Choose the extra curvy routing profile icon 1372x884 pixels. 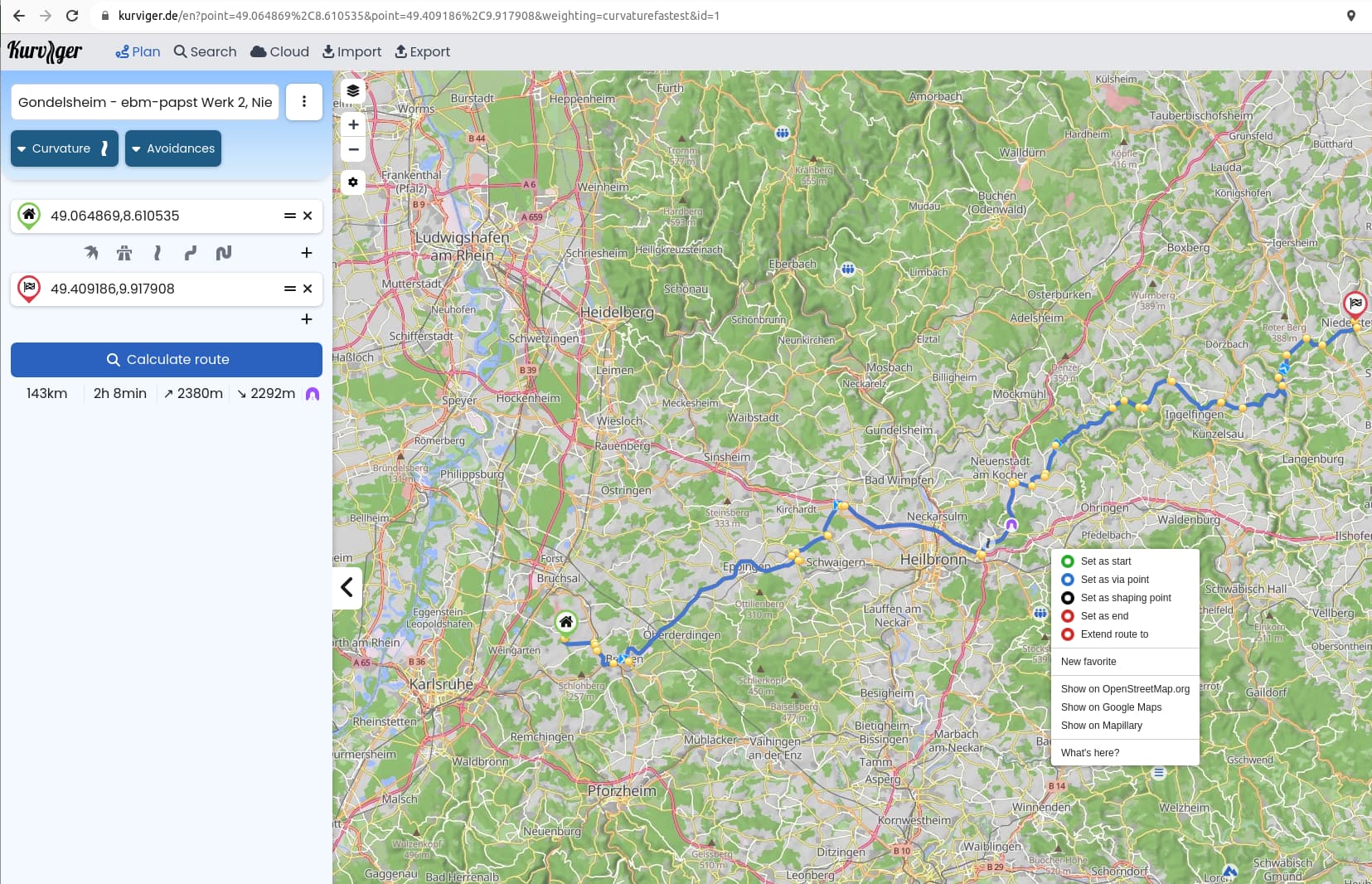click(x=224, y=253)
